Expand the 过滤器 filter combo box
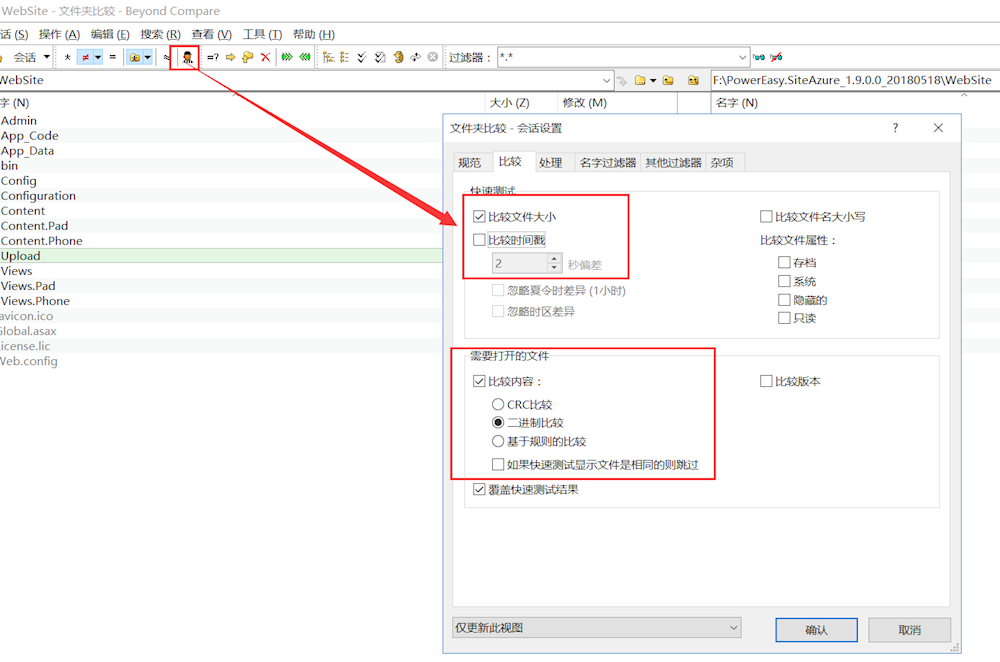1000x662 pixels. pos(742,58)
